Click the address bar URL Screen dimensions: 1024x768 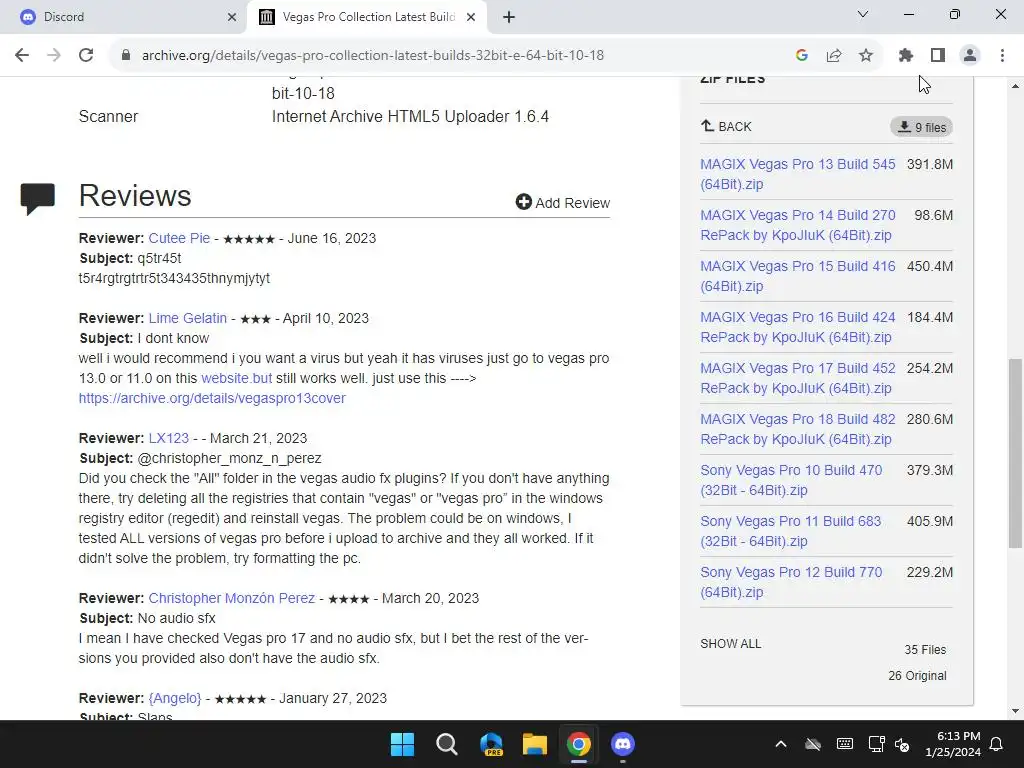[x=373, y=55]
